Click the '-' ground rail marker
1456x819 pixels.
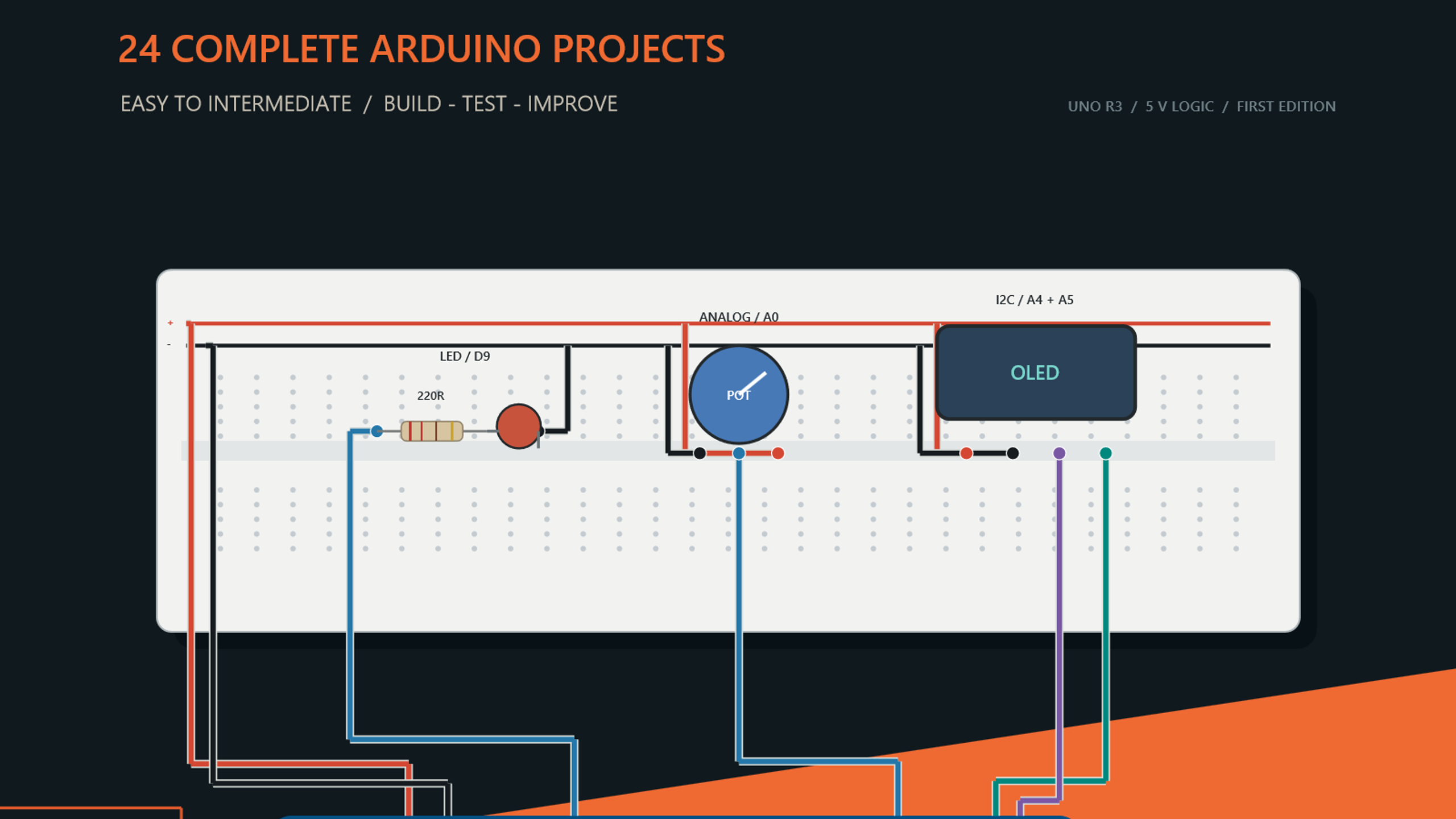point(169,345)
